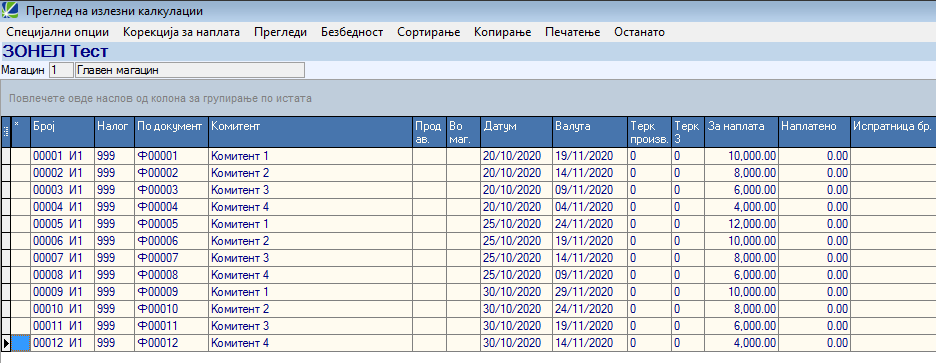Click the asterisk marker column header
The image size is (936, 363).
tap(21, 133)
